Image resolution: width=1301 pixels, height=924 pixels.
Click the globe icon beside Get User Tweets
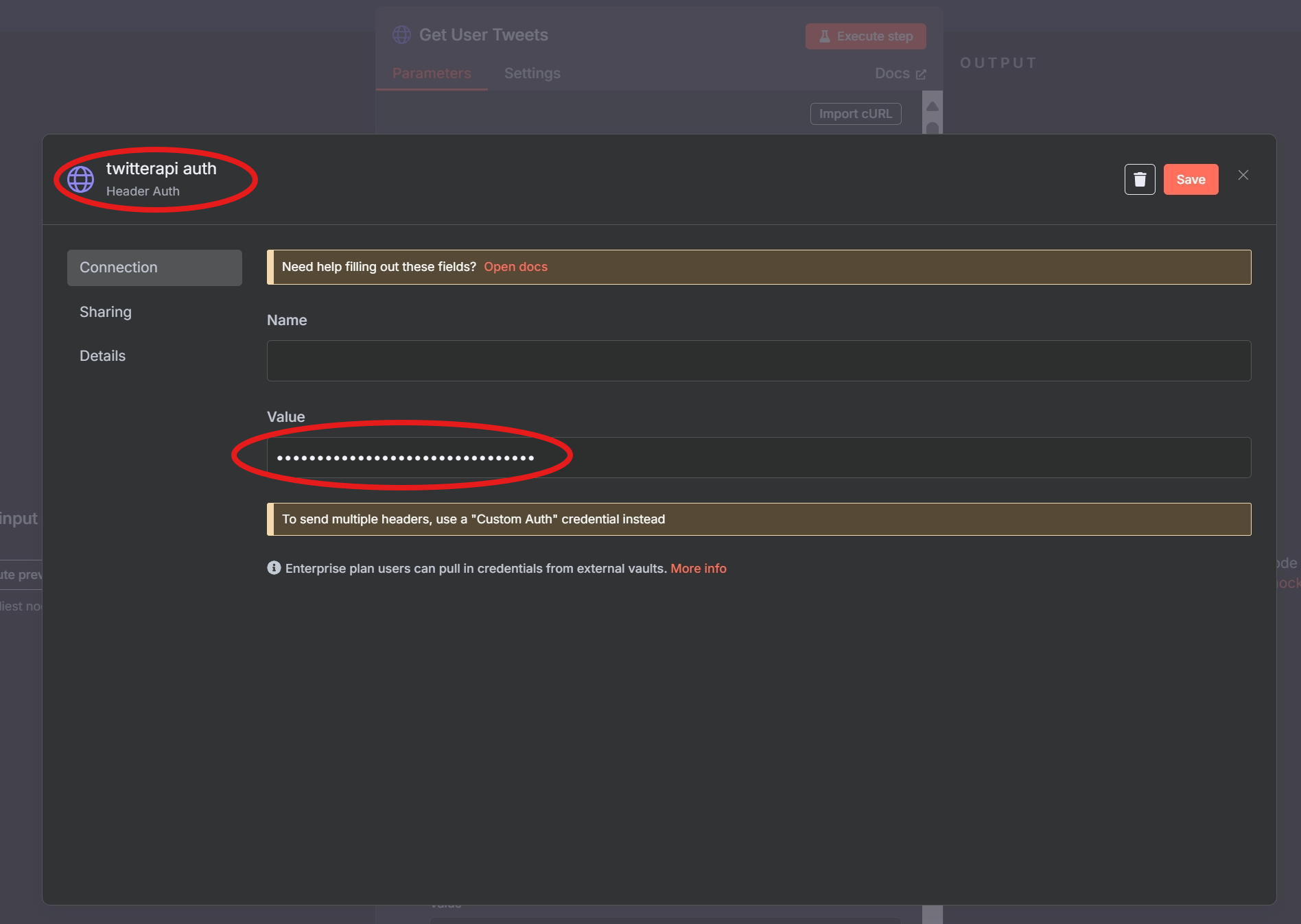point(401,35)
